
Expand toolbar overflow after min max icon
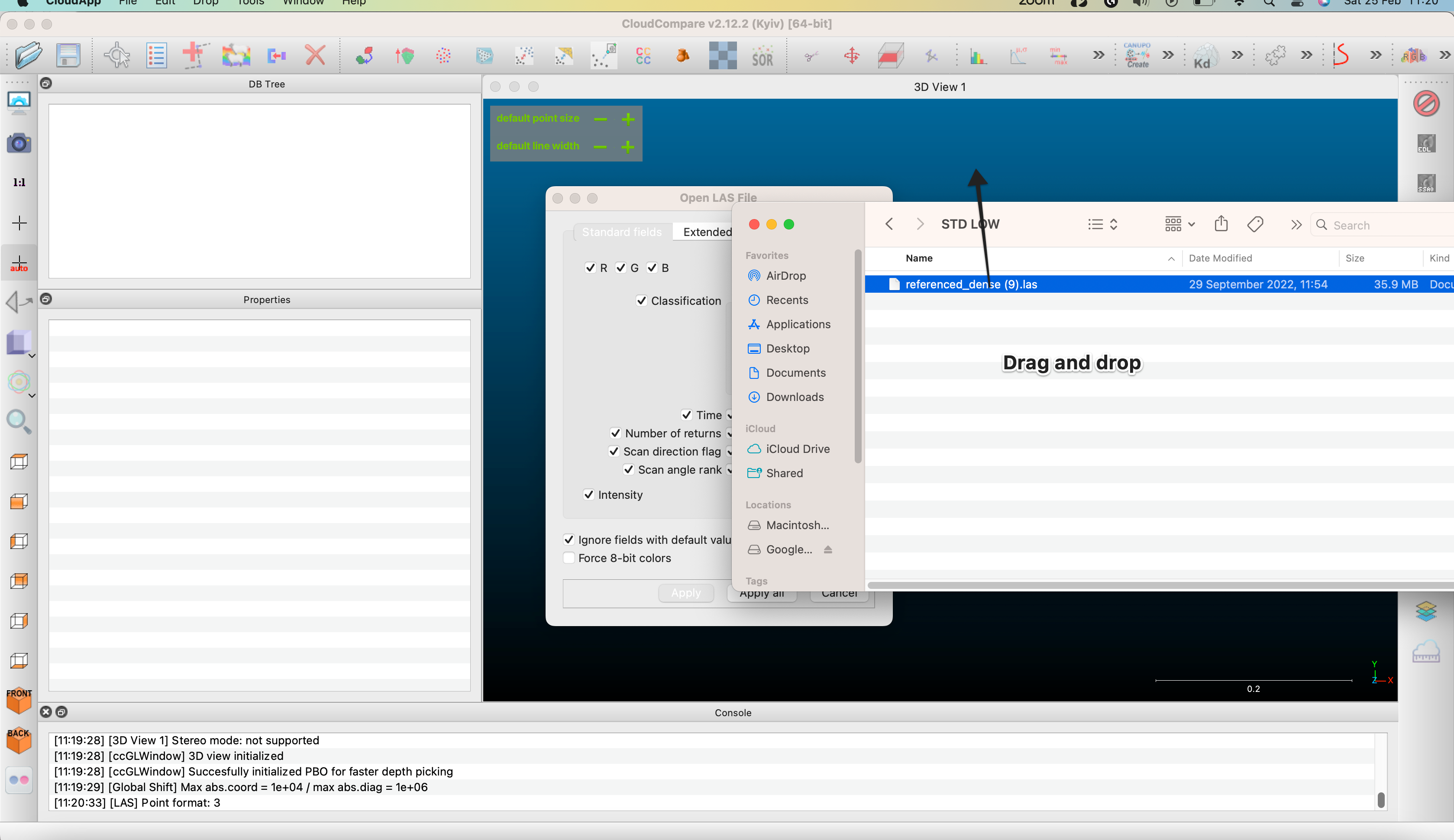[x=1099, y=55]
